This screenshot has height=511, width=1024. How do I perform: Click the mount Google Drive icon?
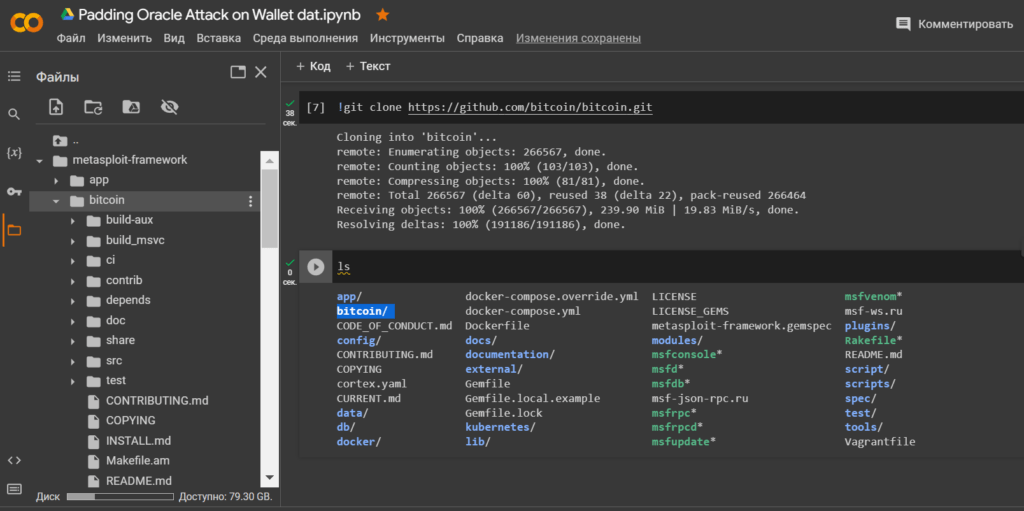point(131,107)
